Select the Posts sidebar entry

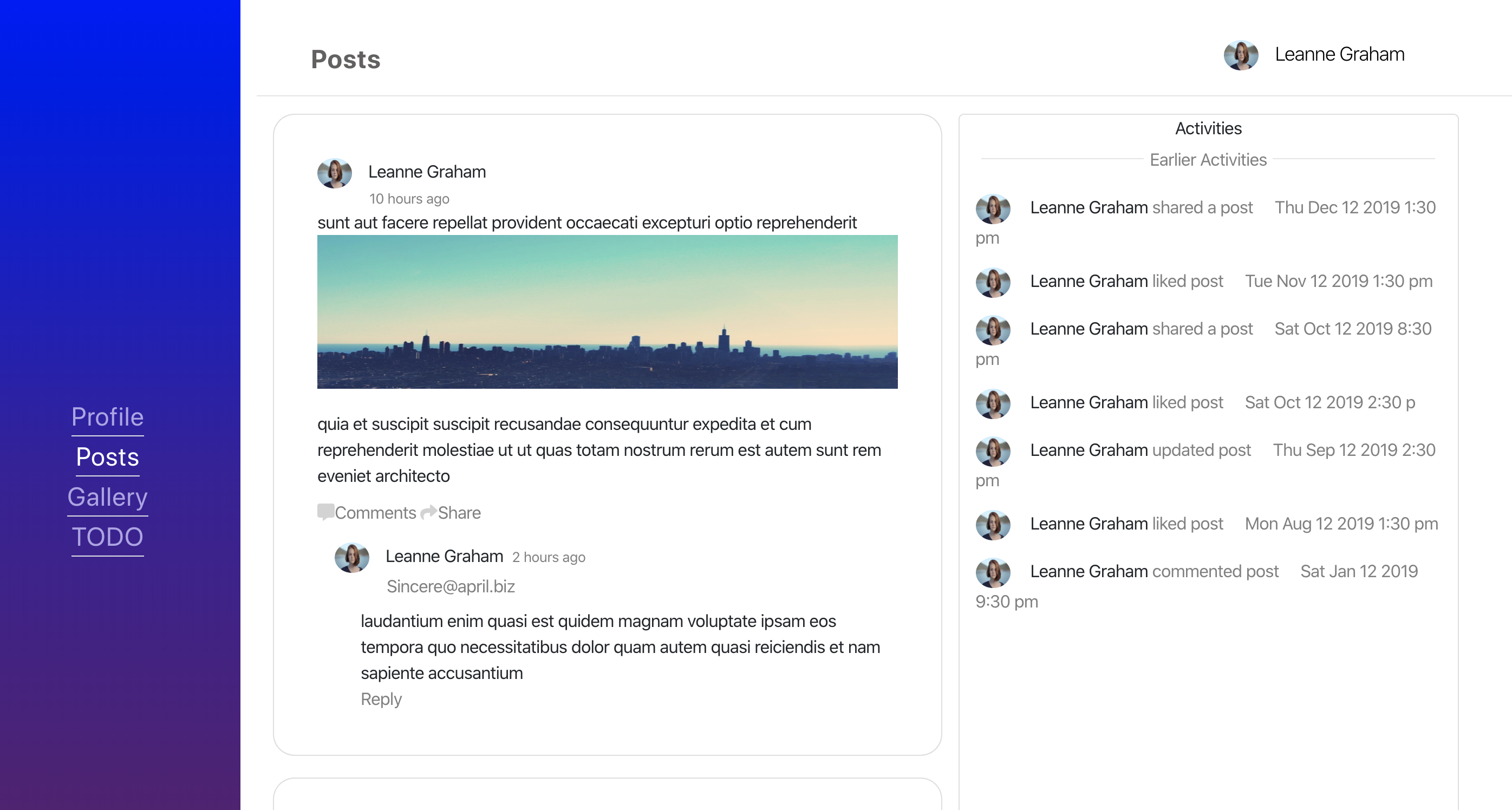point(107,456)
